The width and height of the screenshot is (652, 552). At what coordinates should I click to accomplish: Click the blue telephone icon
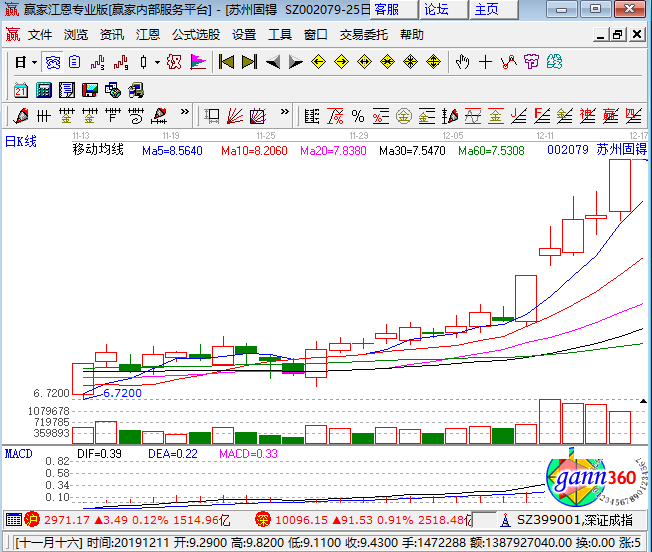[x=53, y=63]
